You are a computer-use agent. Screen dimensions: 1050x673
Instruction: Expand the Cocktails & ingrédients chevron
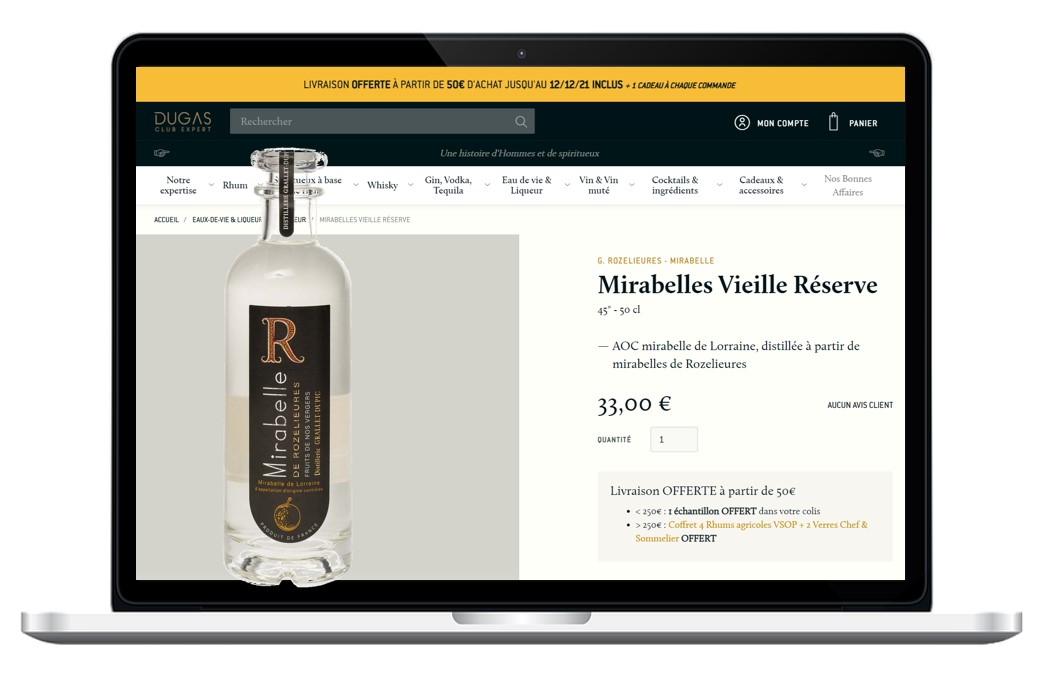719,185
